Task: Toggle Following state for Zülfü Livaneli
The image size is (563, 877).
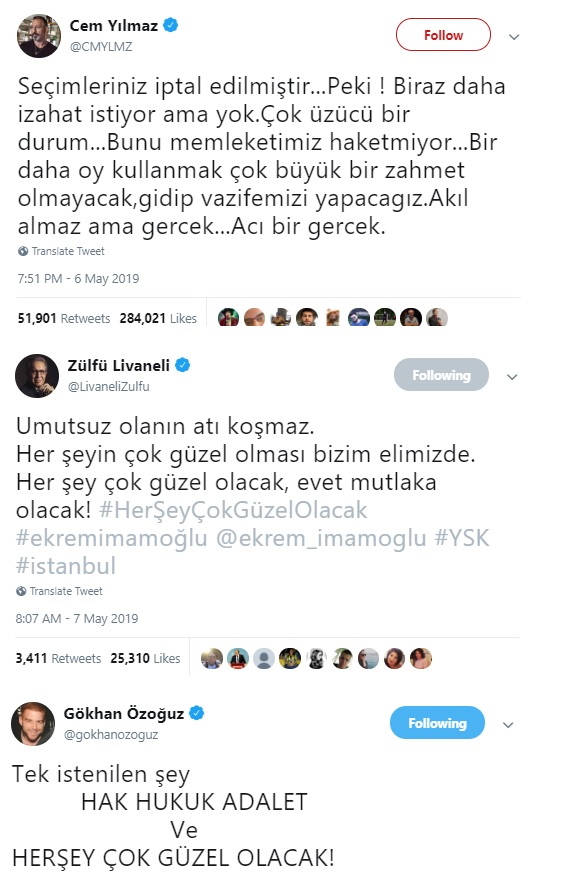Action: [x=441, y=375]
